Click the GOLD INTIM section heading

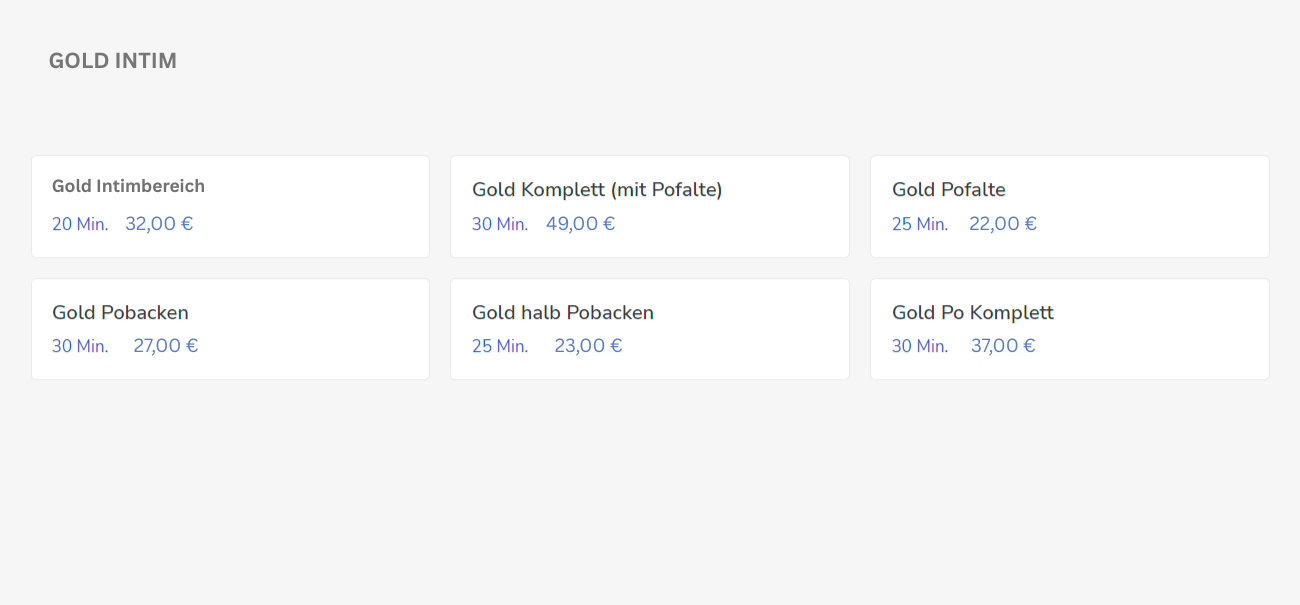113,61
